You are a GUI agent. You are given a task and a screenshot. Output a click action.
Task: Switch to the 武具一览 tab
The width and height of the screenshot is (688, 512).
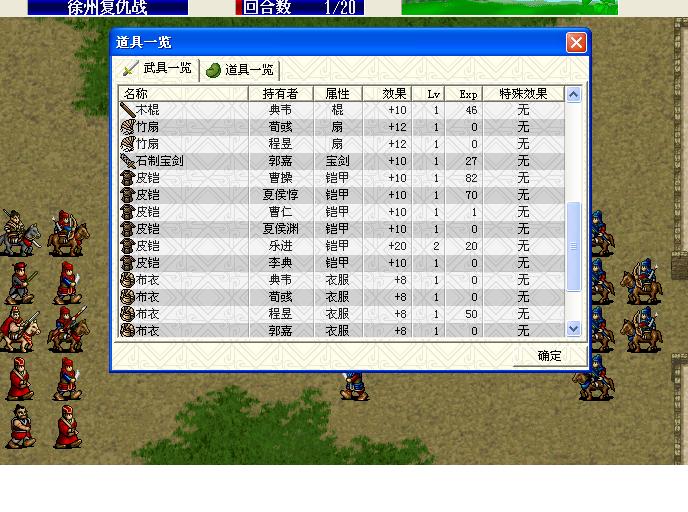pos(158,69)
